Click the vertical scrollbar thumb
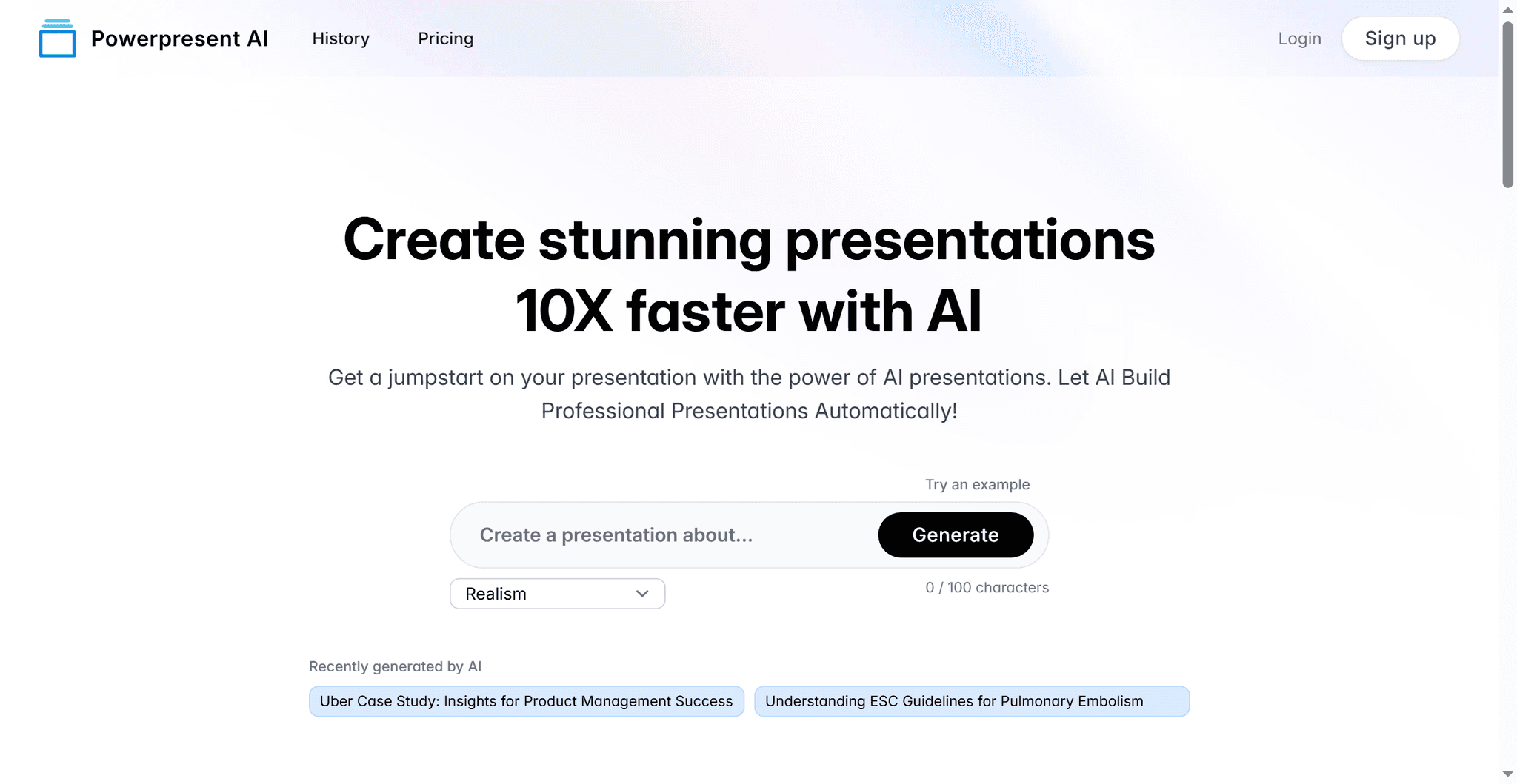The width and height of the screenshot is (1517, 784). pyautogui.click(x=1507, y=104)
